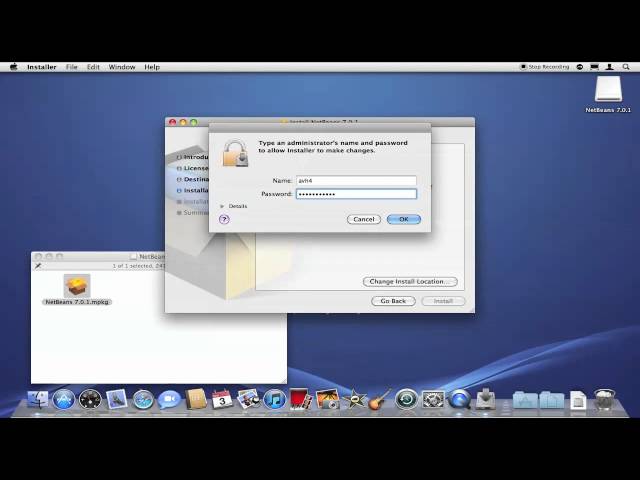640x480 pixels.
Task: Click the Password input field
Action: (x=356, y=194)
